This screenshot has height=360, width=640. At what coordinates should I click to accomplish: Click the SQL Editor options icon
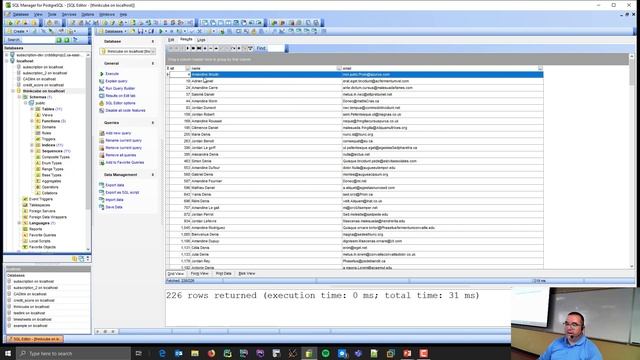pos(102,103)
